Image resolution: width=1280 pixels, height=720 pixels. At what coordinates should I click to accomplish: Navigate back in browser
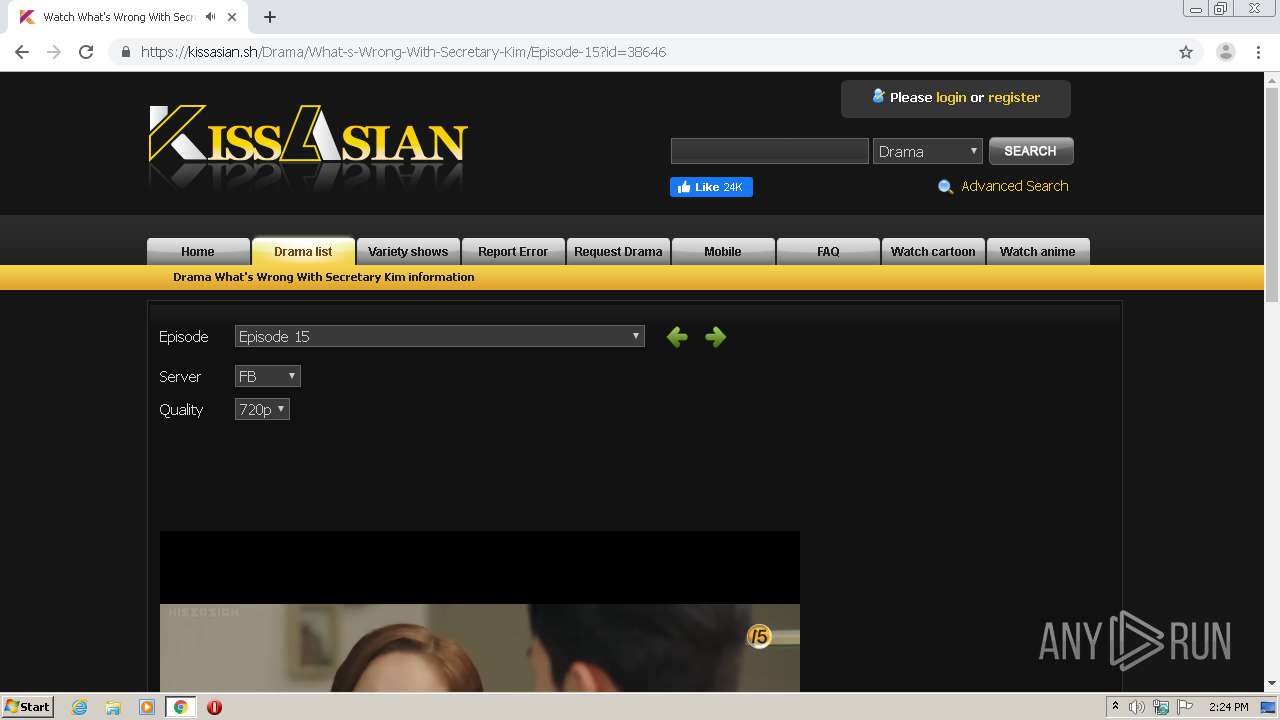pyautogui.click(x=22, y=52)
